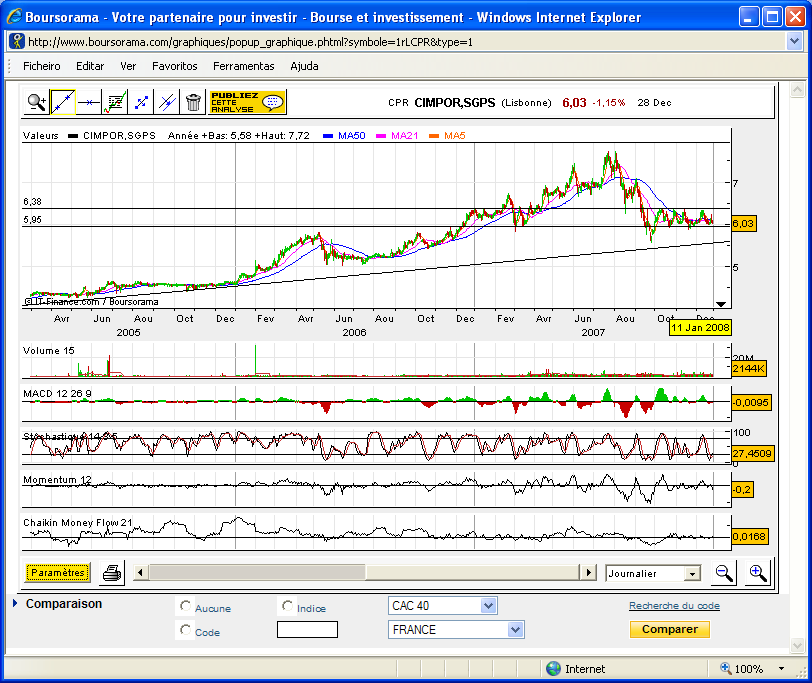Click the MA50 legend label

352,136
